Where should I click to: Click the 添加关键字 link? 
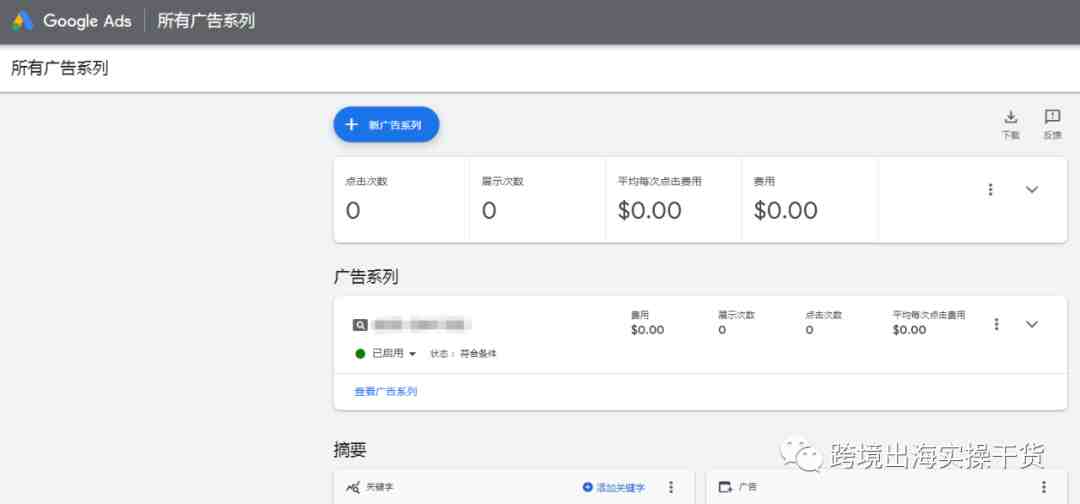click(x=614, y=487)
